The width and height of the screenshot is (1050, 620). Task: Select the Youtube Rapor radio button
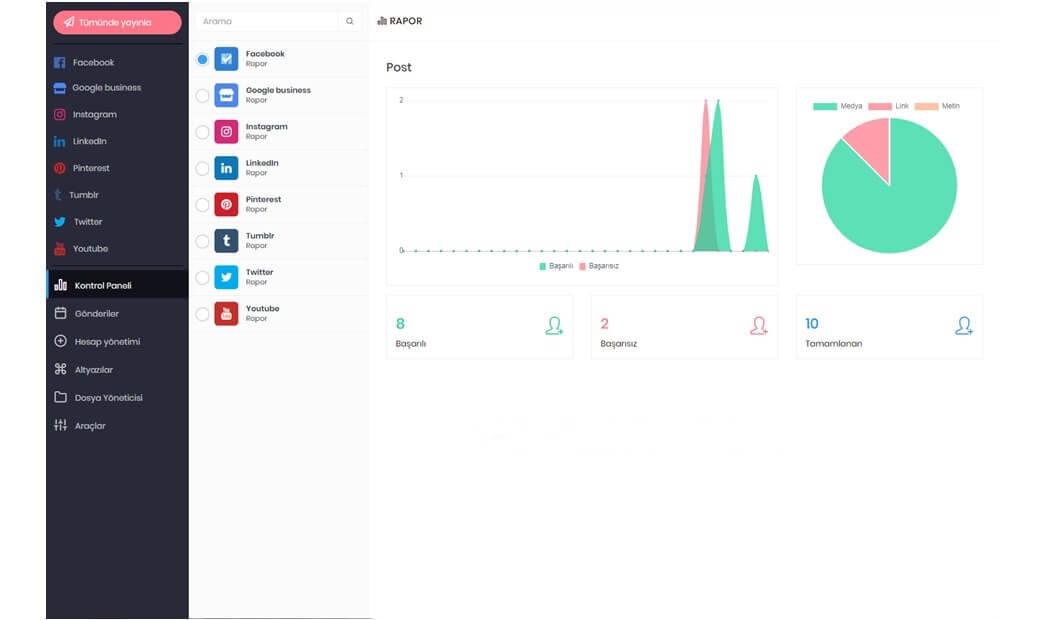tap(202, 314)
